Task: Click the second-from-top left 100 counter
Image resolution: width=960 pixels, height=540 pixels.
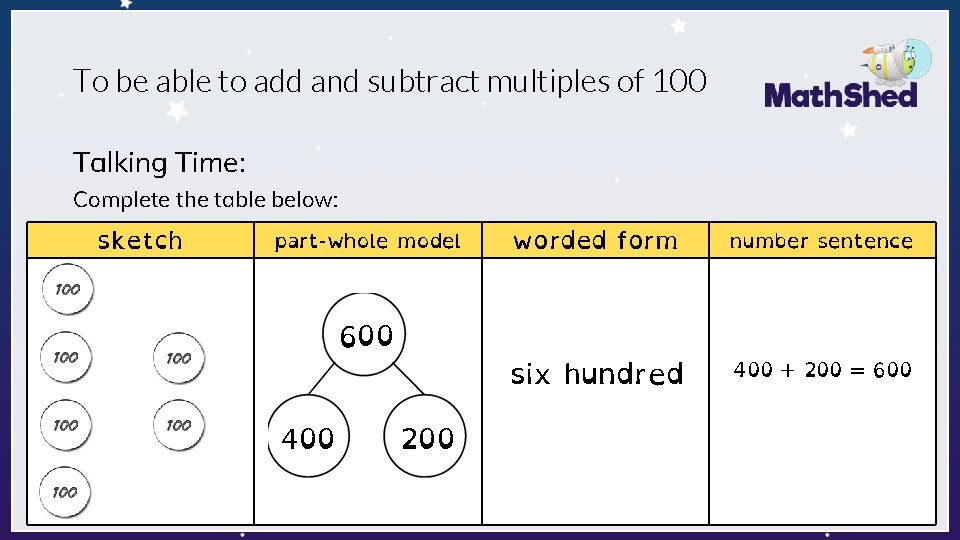Action: pos(66,357)
